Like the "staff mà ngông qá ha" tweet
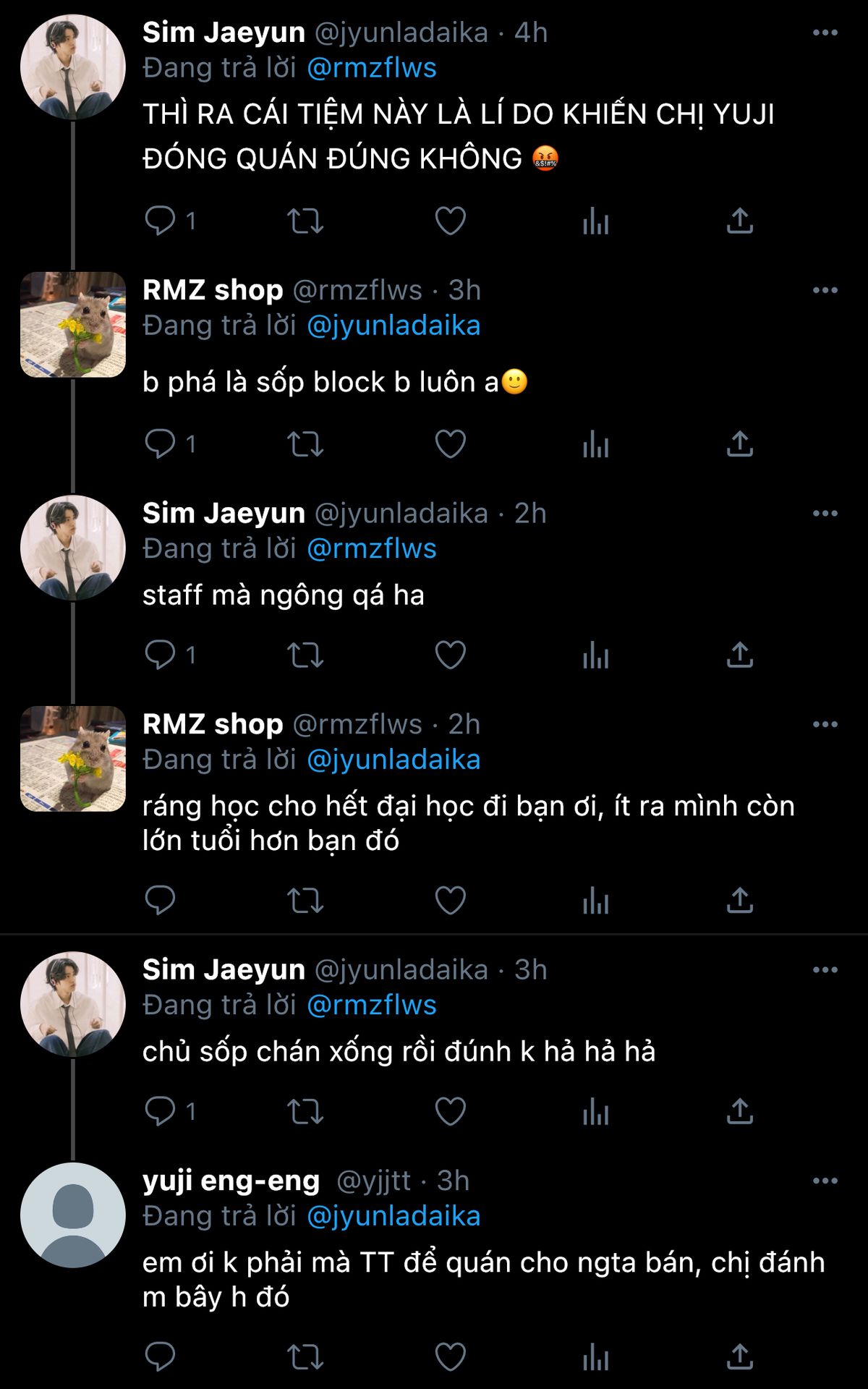 coord(450,655)
